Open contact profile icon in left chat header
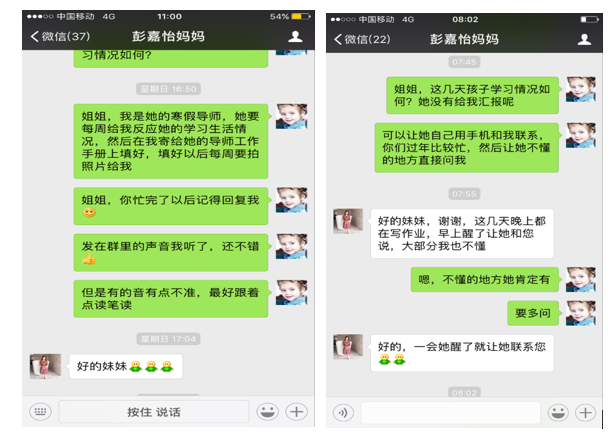Screen dimensions: 615x434 tap(295, 36)
